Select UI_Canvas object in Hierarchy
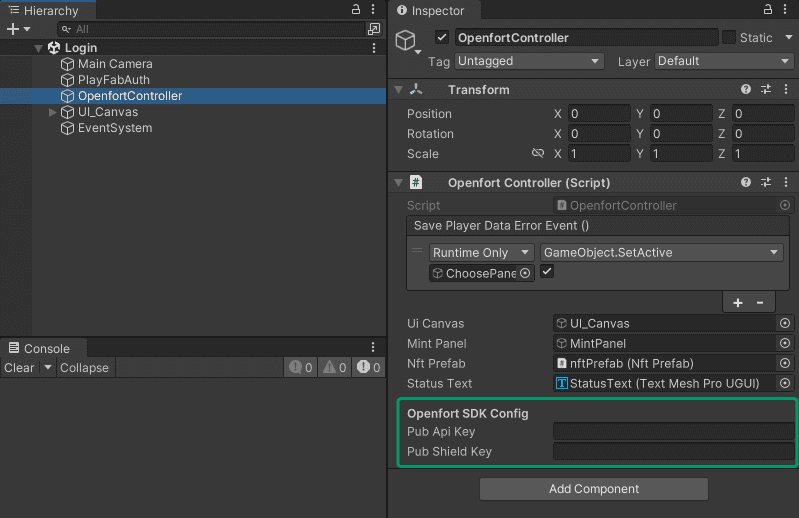This screenshot has width=799, height=518. pyautogui.click(x=108, y=112)
